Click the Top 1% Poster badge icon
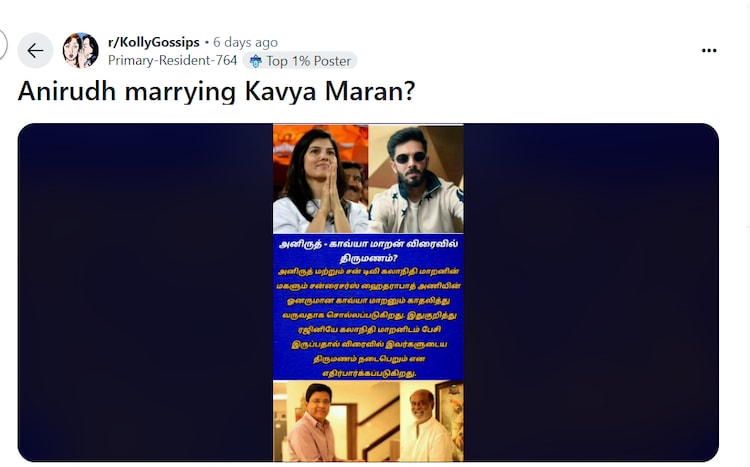750x467 pixels. pos(255,61)
